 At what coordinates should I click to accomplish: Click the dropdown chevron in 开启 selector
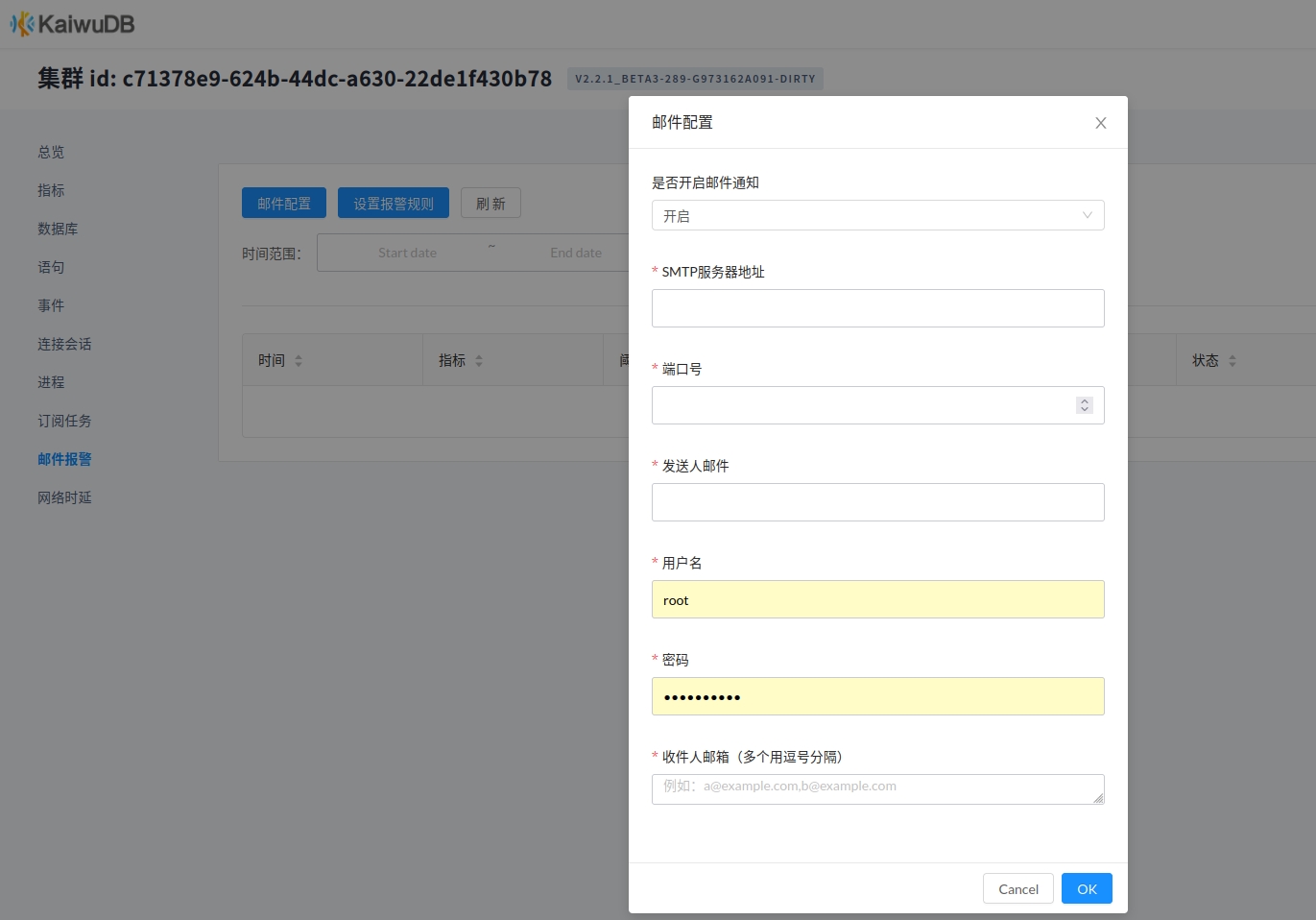click(1086, 215)
